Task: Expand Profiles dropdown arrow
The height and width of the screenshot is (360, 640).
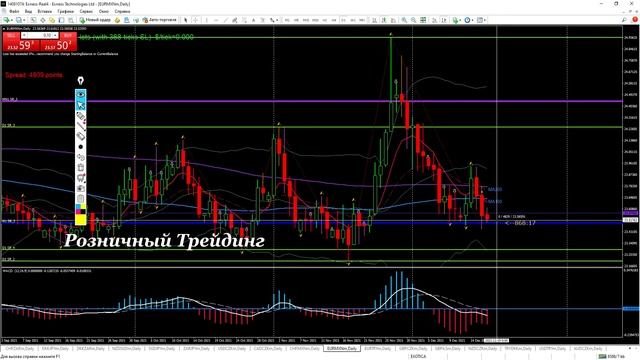Action: (x=24, y=20)
